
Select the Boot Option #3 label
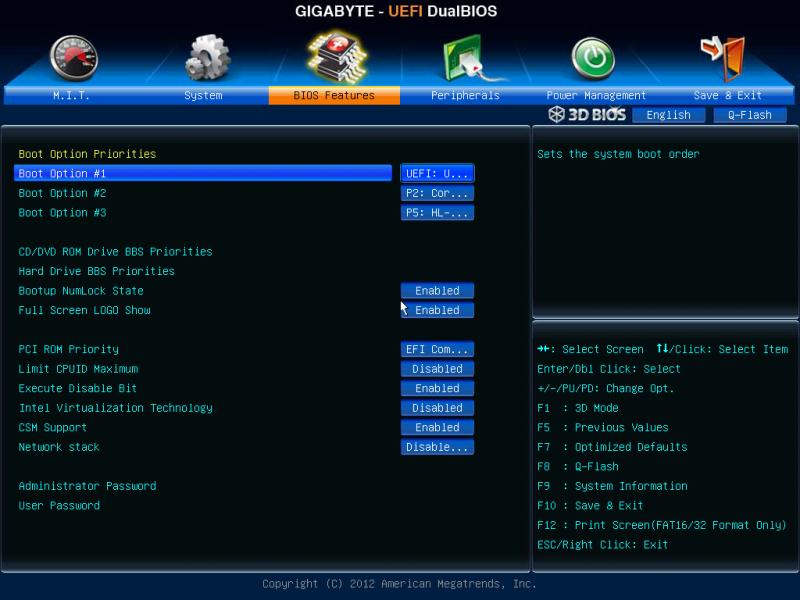pos(62,213)
